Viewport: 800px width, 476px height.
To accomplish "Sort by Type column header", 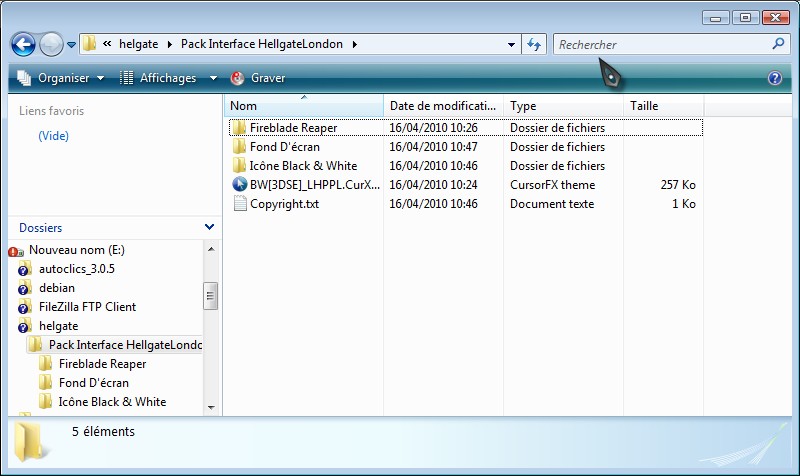I will (563, 106).
